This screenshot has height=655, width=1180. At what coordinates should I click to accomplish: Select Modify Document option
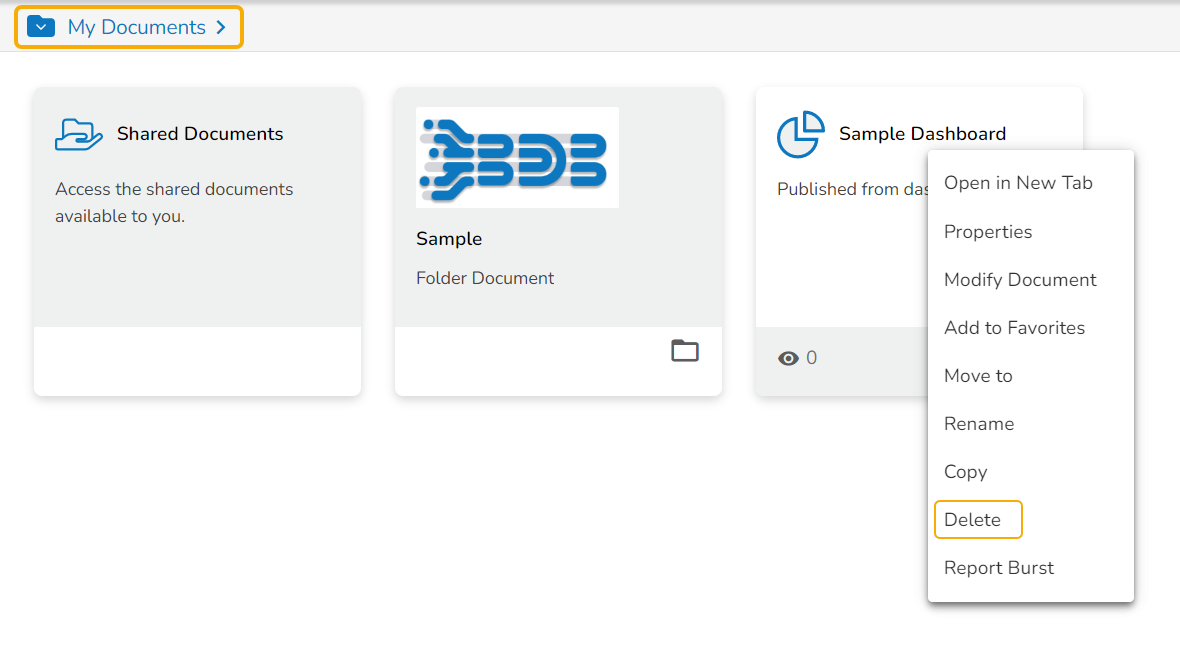click(1020, 279)
